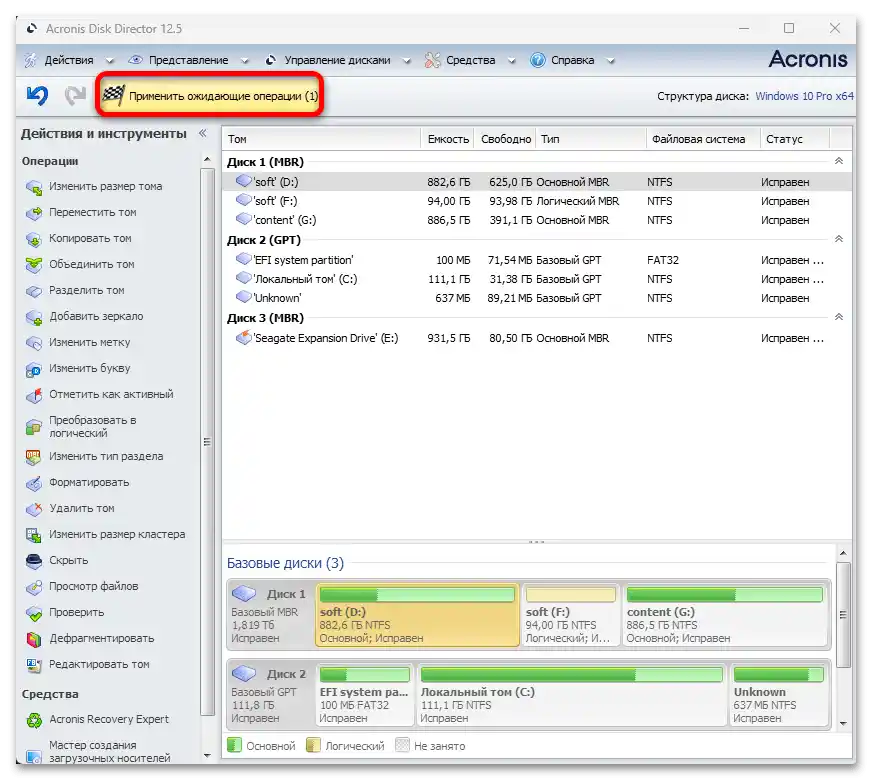Click the Change label icon
The image size is (872, 780).
34,343
